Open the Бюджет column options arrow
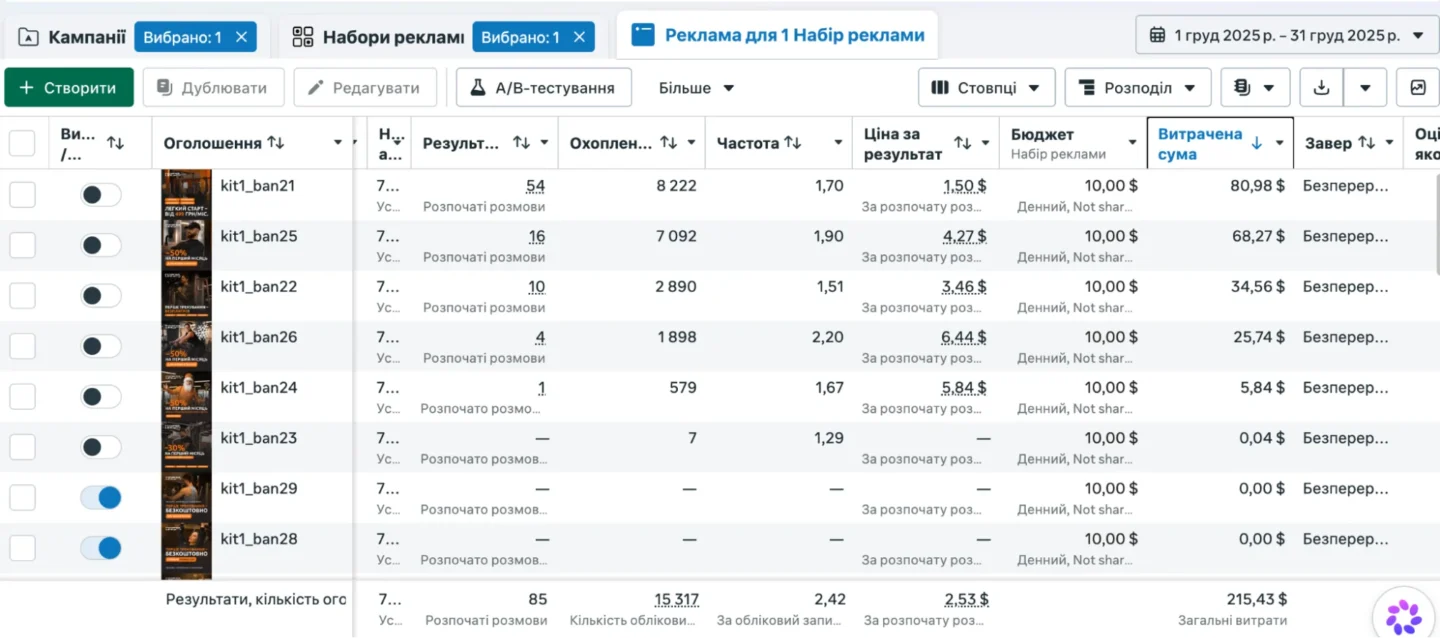 click(x=1132, y=143)
